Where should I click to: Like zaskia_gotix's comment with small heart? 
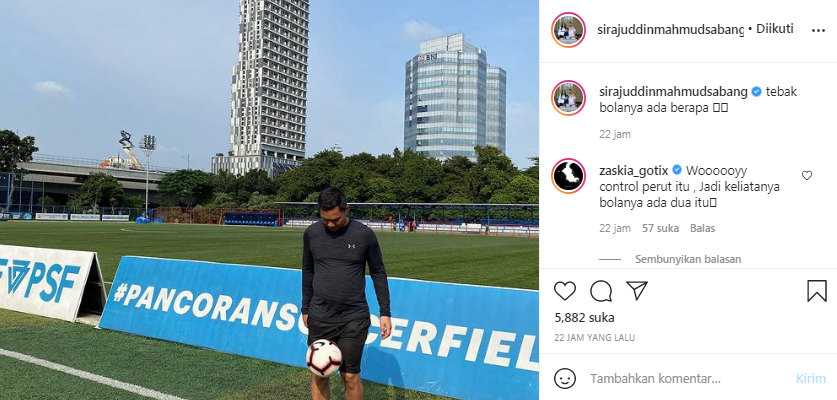(x=807, y=175)
